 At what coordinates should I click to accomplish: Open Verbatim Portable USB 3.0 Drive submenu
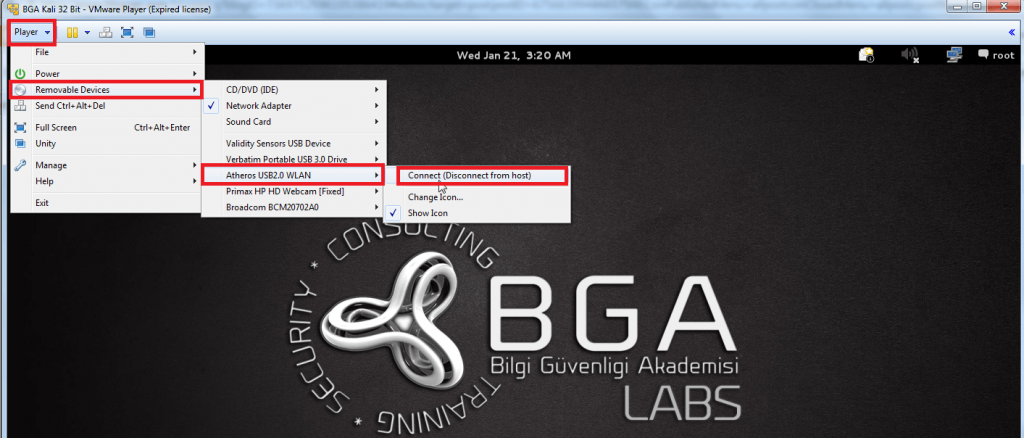click(x=293, y=159)
